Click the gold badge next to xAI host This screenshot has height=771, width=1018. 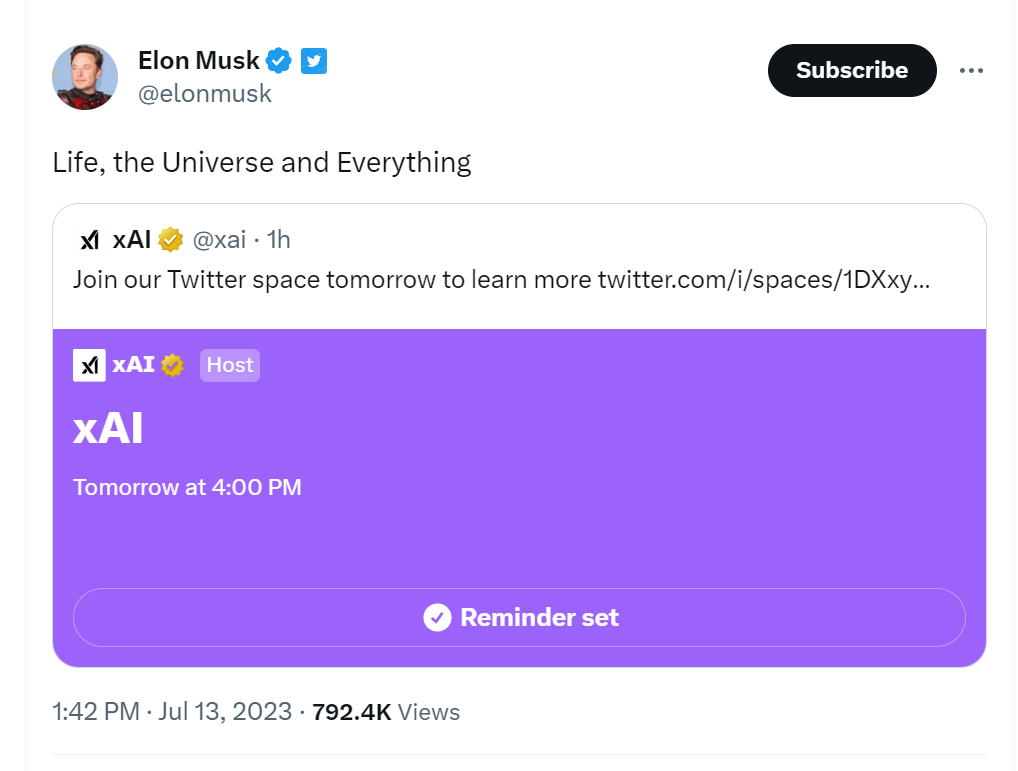[x=172, y=365]
